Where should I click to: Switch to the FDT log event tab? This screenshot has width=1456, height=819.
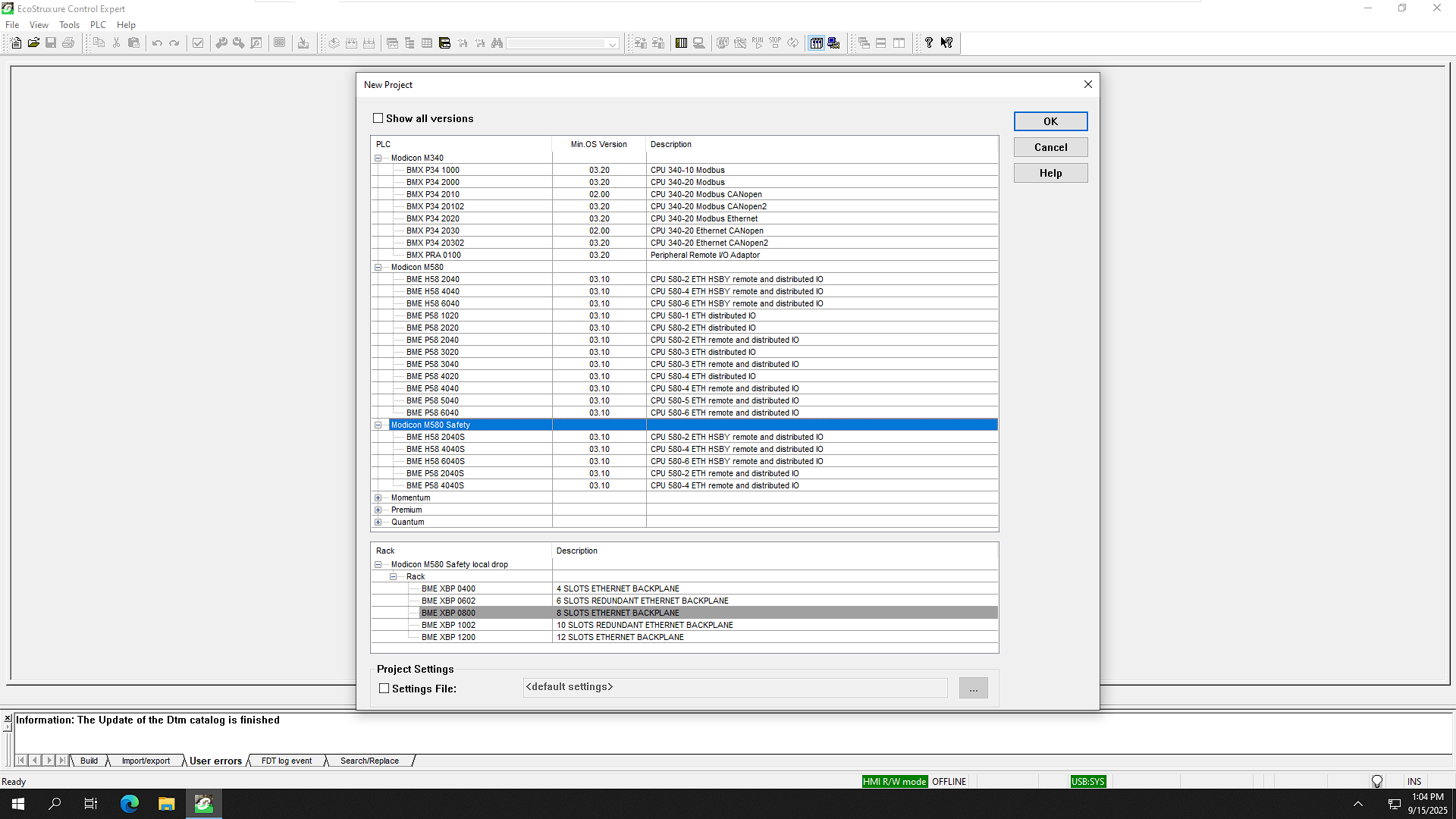[x=287, y=761]
